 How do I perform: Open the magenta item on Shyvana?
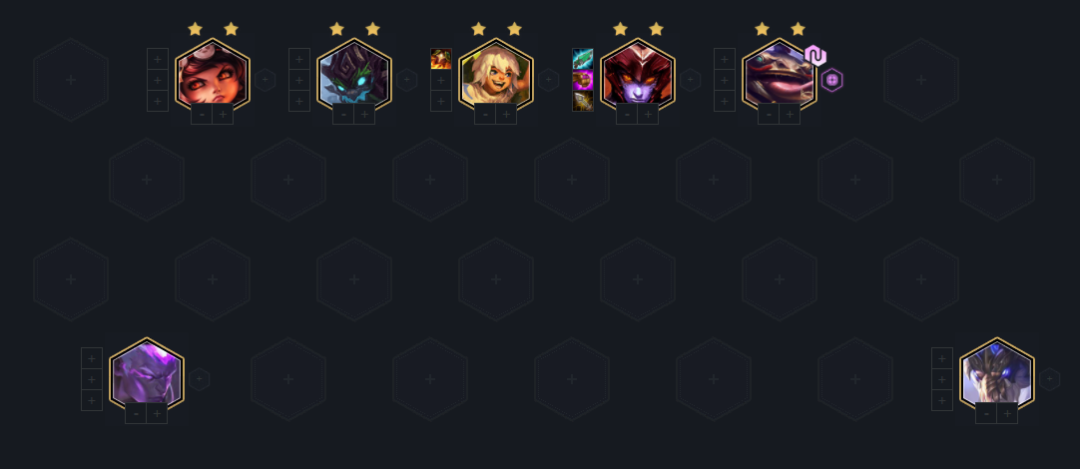point(583,80)
